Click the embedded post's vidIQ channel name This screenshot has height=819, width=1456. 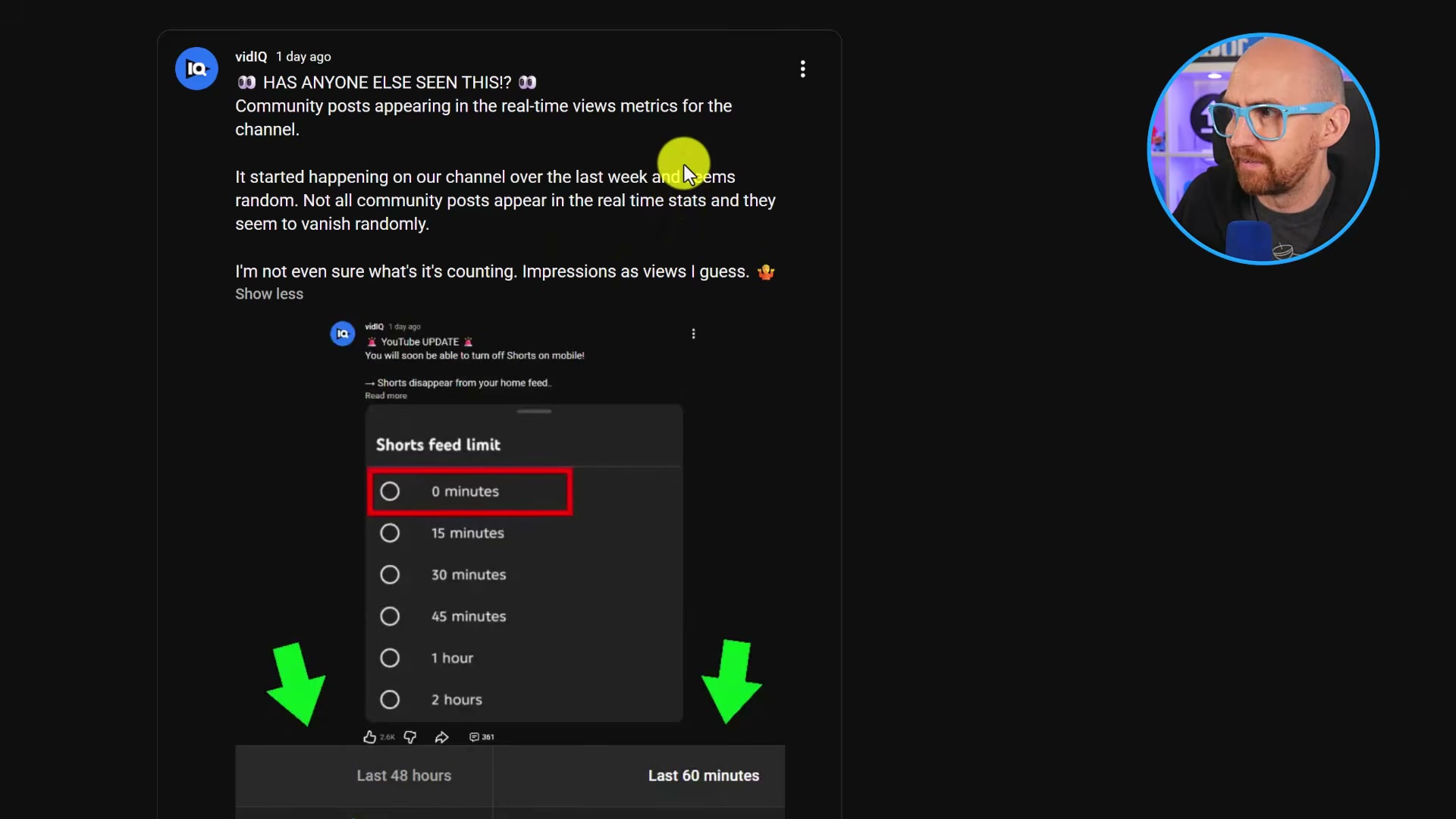pyautogui.click(x=374, y=327)
